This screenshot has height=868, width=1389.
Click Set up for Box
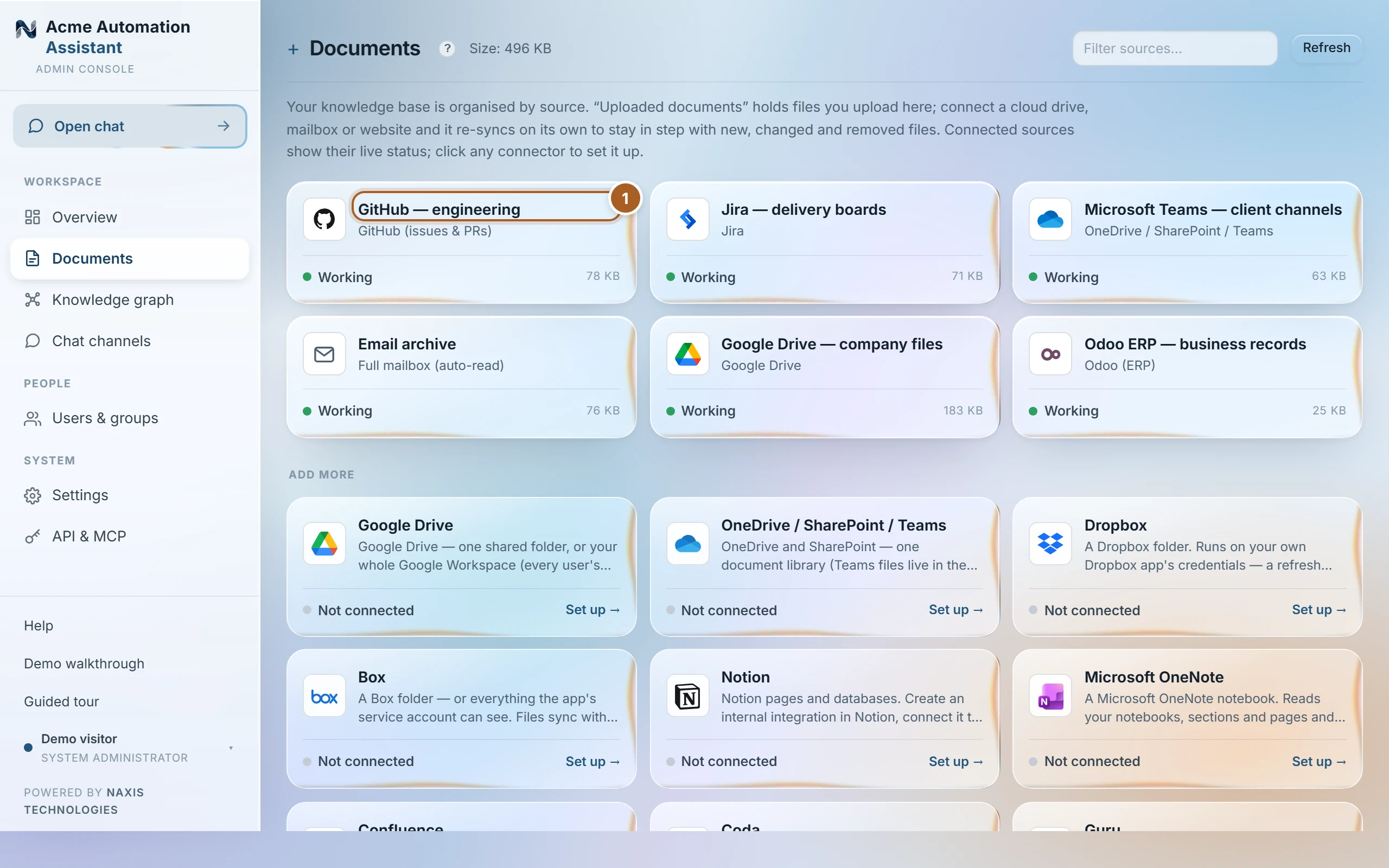592,761
